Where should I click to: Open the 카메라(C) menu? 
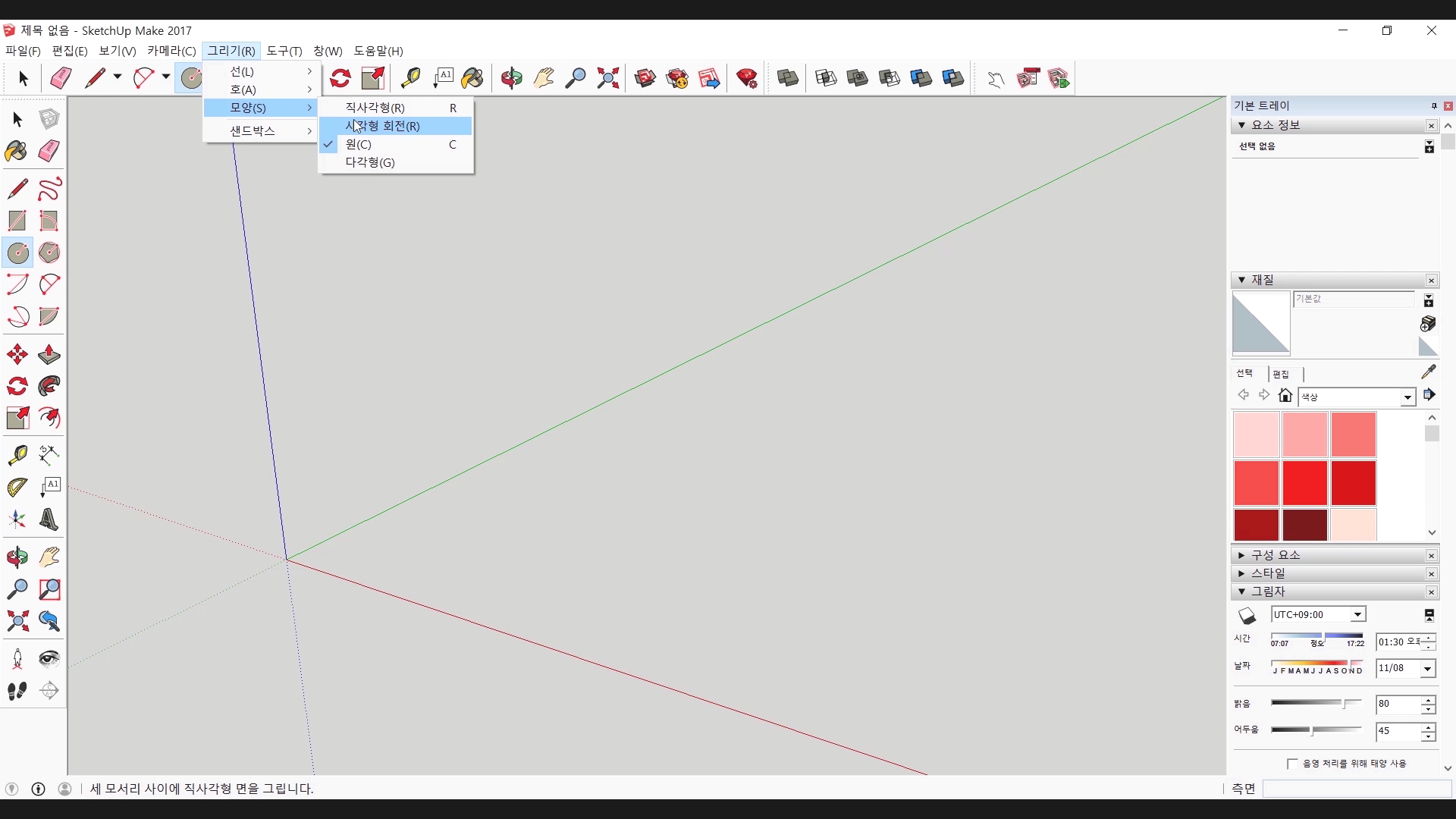[171, 51]
